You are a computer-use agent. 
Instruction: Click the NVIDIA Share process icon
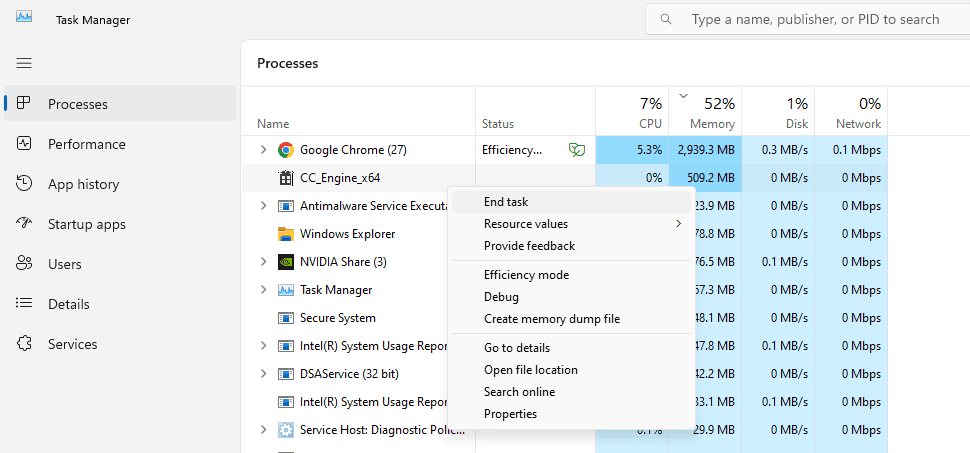(285, 262)
